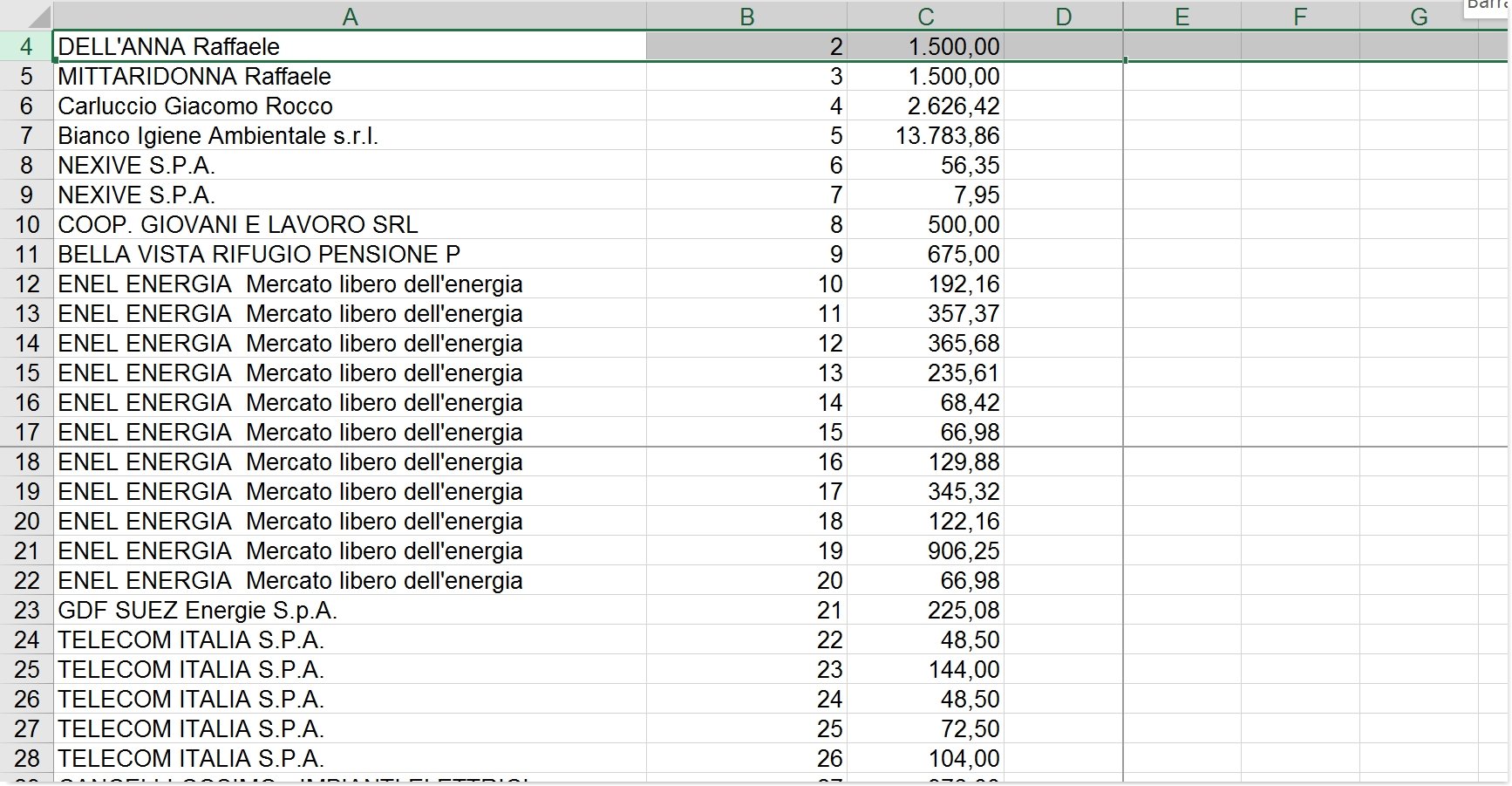Click ENEL ENERGIA cell in row 19
1512x786 pixels.
tap(350, 491)
